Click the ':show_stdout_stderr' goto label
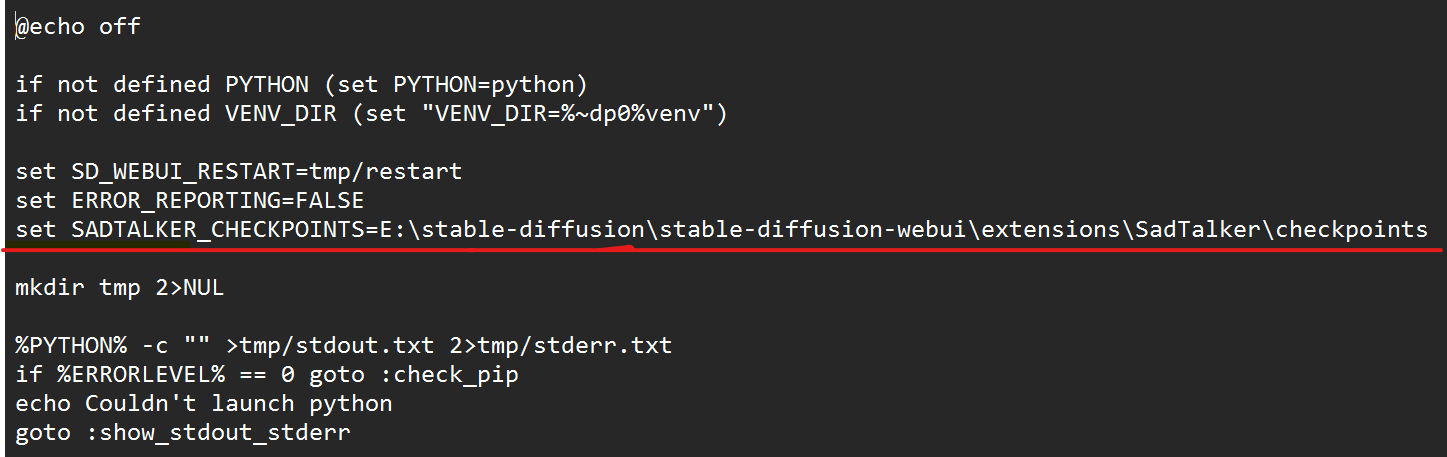This screenshot has width=1447, height=457. 224,433
